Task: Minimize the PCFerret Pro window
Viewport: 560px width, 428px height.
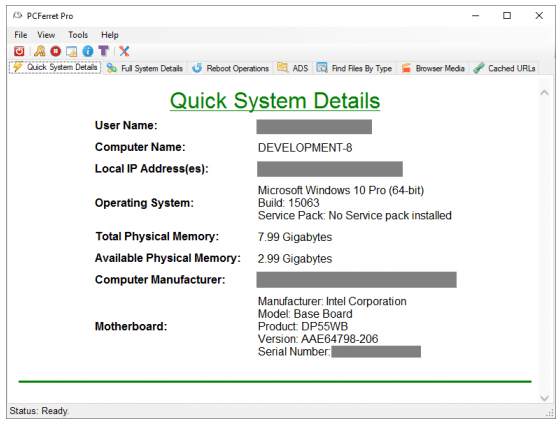Action: coord(475,16)
